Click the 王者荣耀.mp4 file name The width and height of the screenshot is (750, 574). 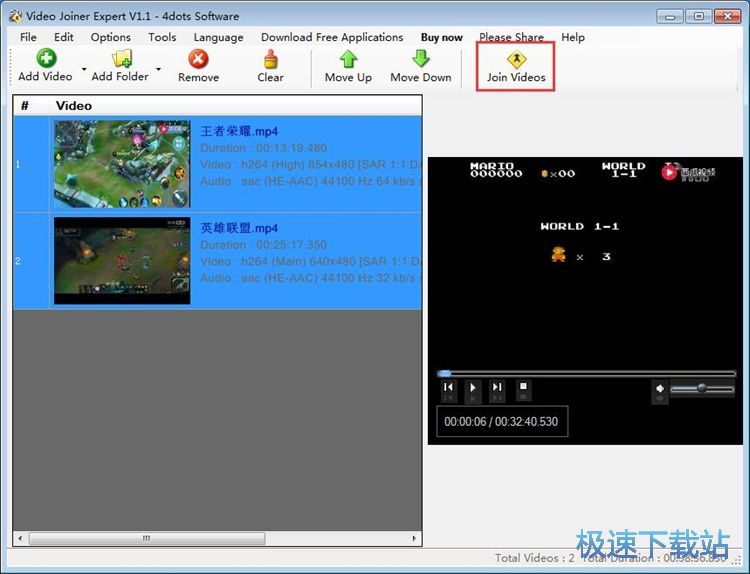click(x=239, y=131)
